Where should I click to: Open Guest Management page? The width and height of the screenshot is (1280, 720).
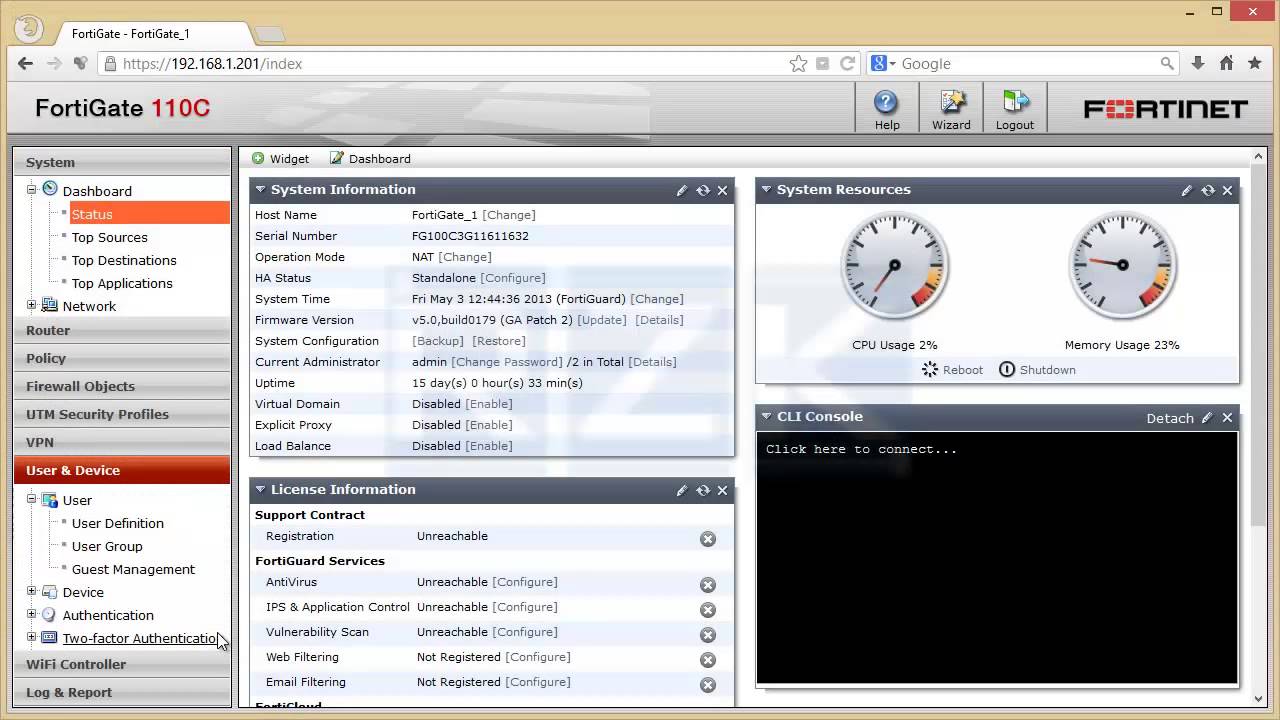tap(133, 569)
